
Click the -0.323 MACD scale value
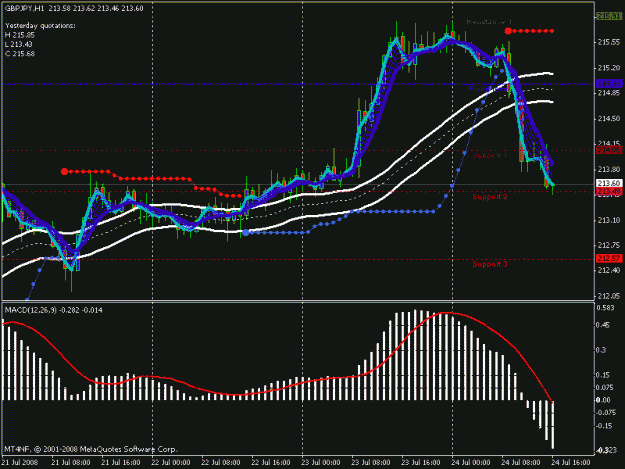pyautogui.click(x=607, y=450)
